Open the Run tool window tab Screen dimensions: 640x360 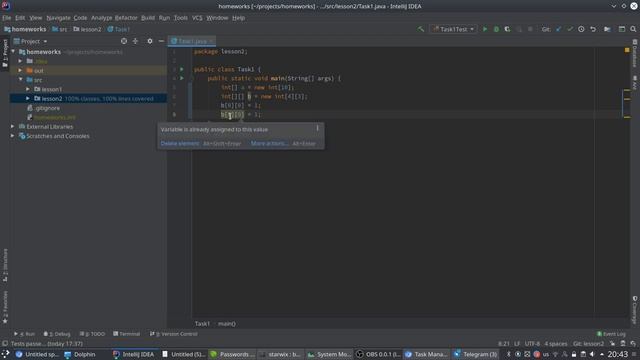pyautogui.click(x=24, y=334)
